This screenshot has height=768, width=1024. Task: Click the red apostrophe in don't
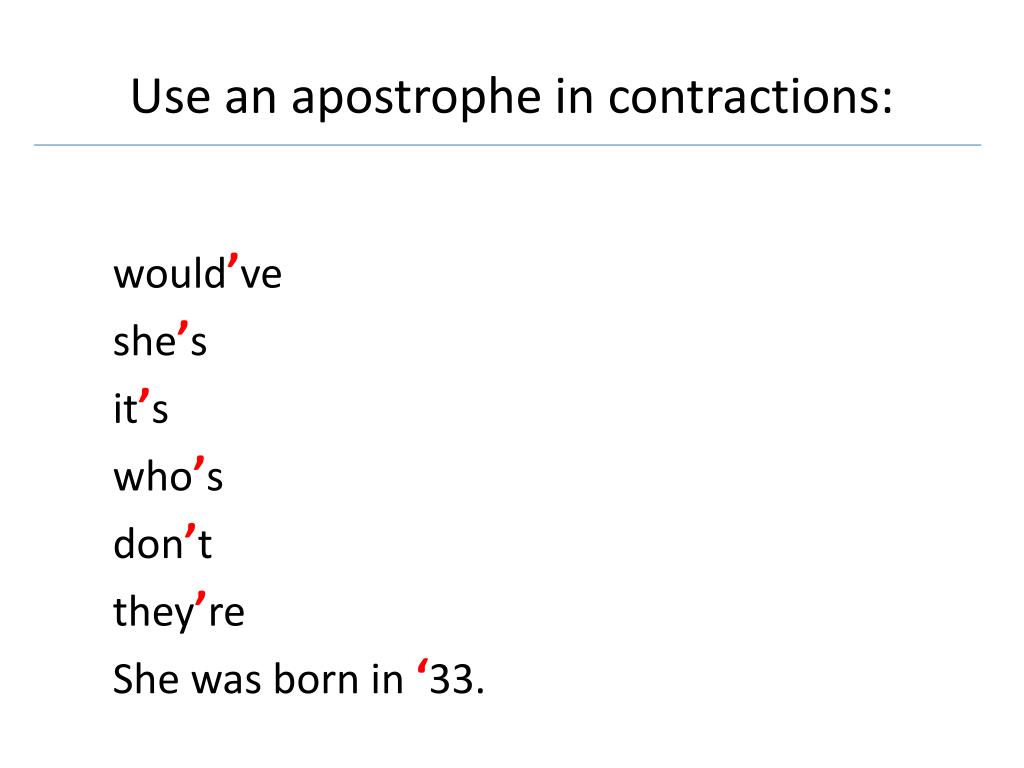[x=191, y=531]
